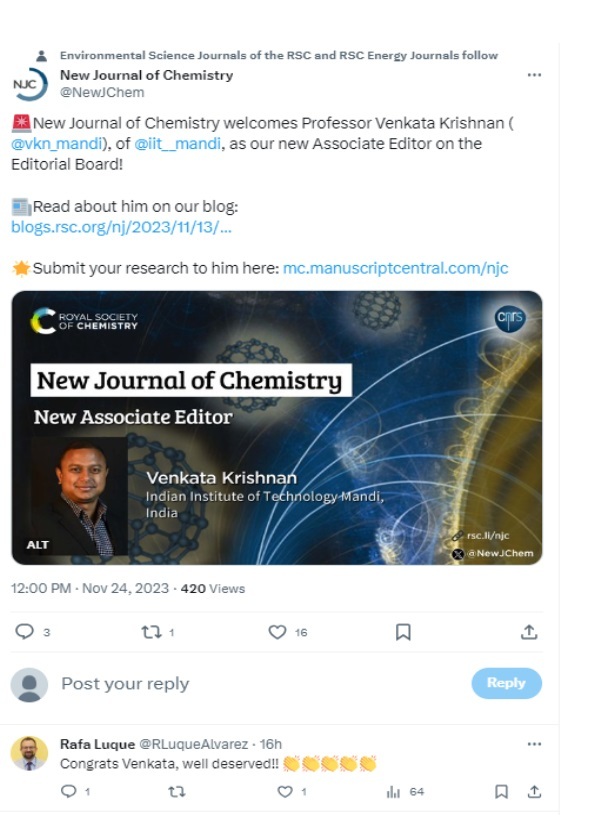
Task: Open more options on Rafa Luque's reply
Action: (x=534, y=744)
